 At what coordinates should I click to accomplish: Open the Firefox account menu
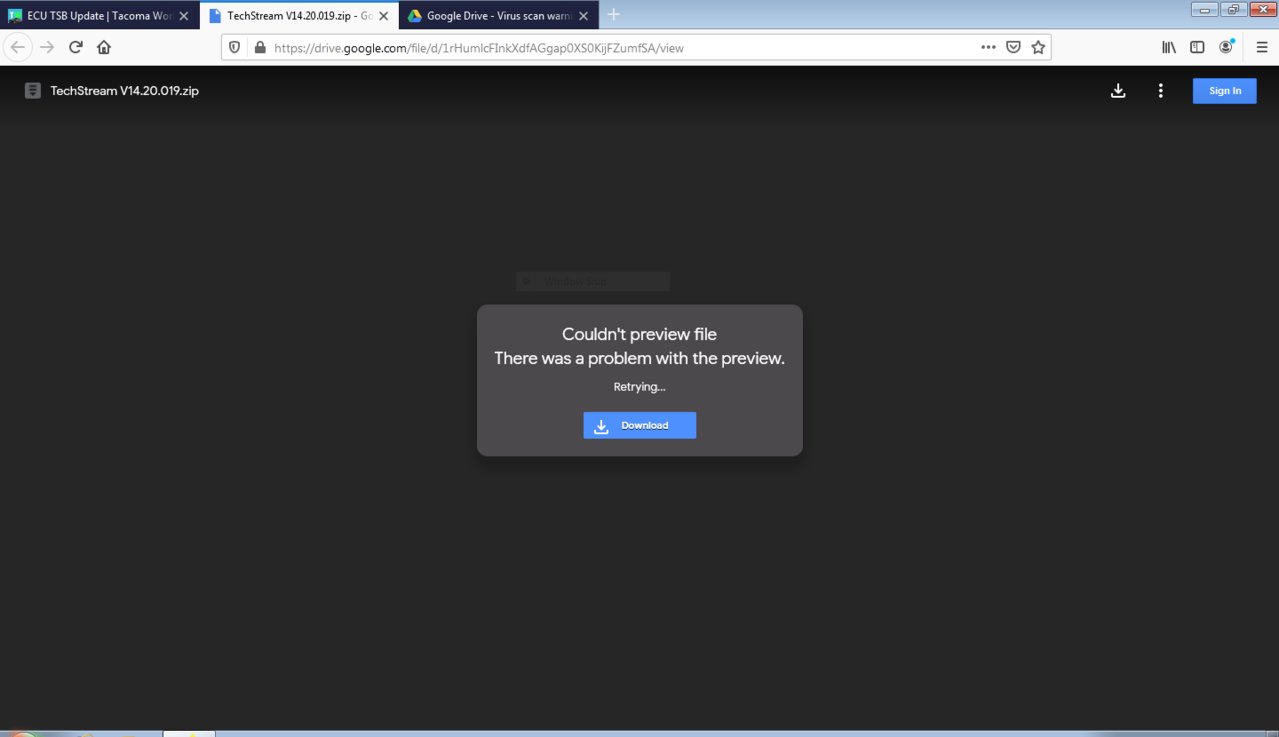click(x=1226, y=47)
